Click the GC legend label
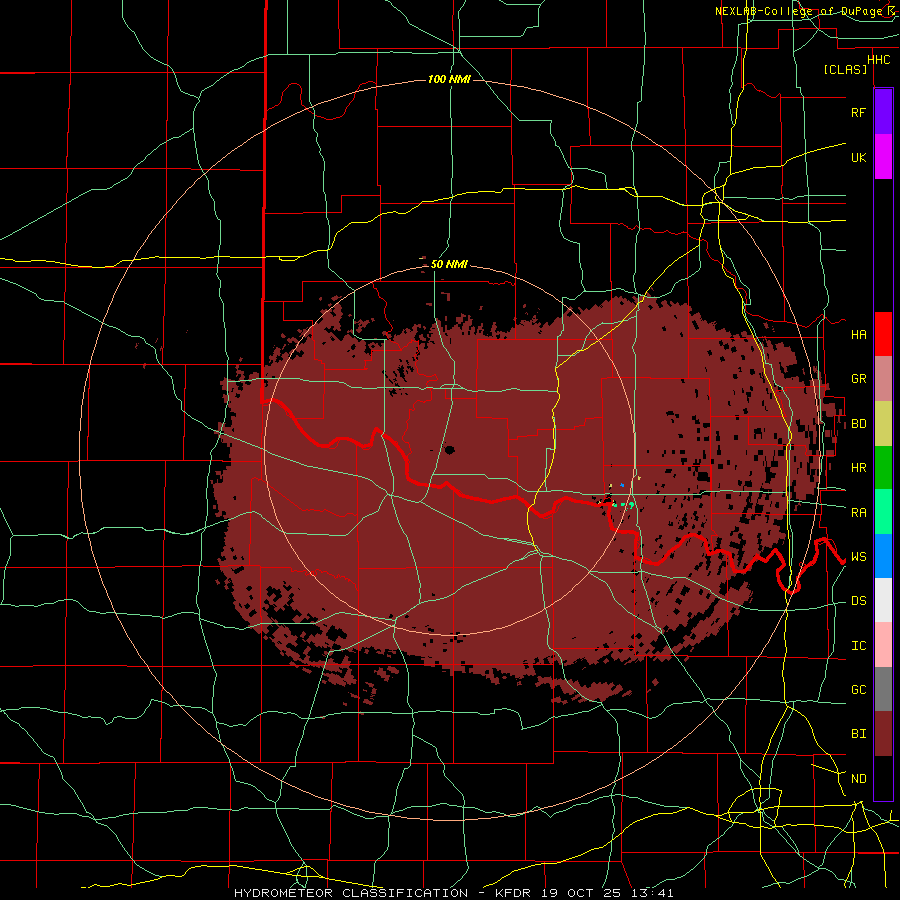Screen dimensions: 900x900 858,690
